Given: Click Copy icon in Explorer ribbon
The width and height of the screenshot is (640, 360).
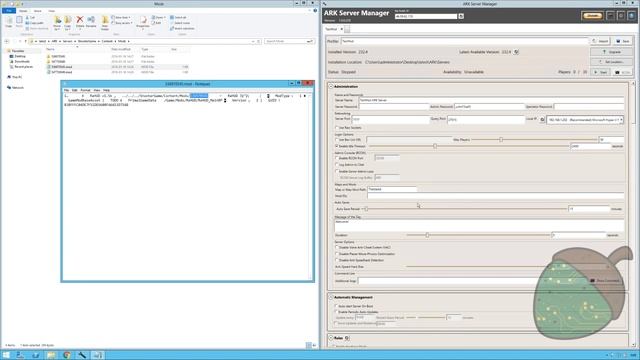Looking at the screenshot, I should [9, 21].
